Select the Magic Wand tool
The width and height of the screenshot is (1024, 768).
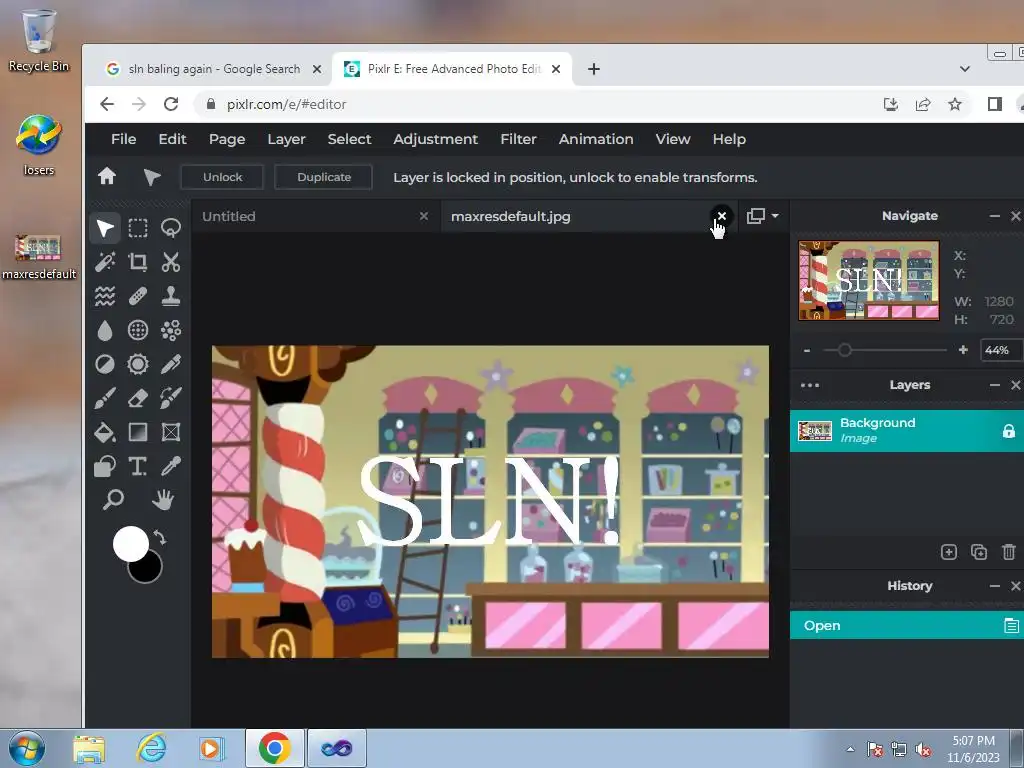[104, 263]
